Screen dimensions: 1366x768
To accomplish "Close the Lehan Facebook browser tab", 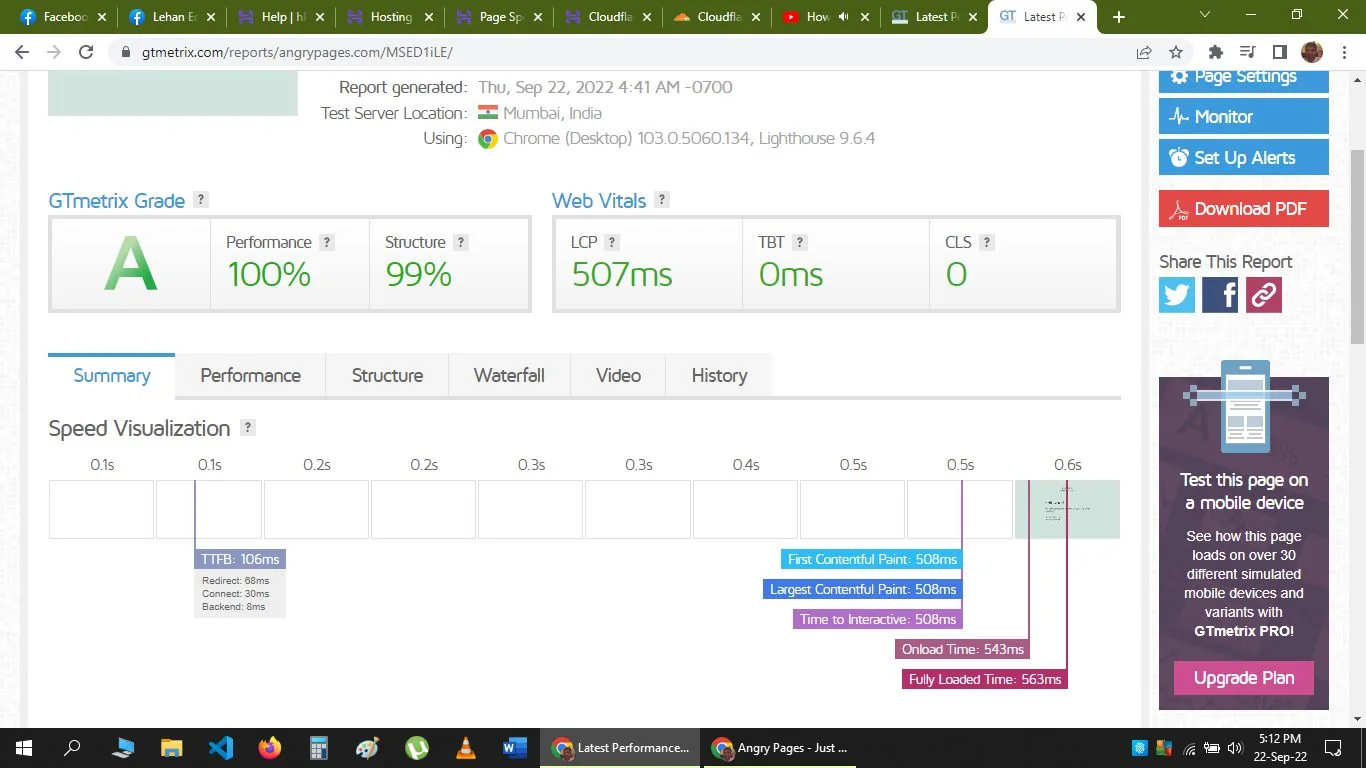I will pos(210,17).
